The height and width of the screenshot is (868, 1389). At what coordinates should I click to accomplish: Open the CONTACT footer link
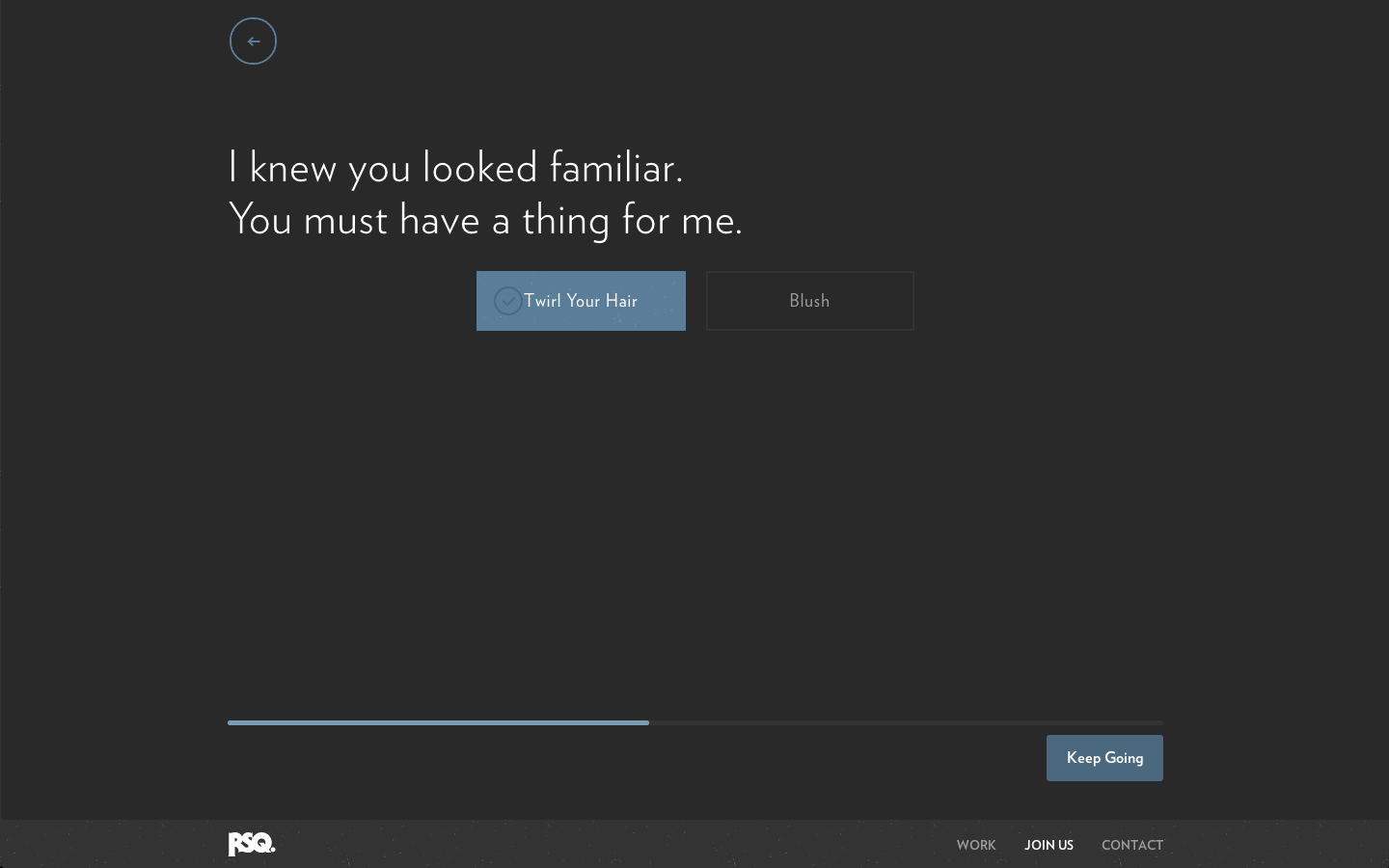tap(1131, 845)
